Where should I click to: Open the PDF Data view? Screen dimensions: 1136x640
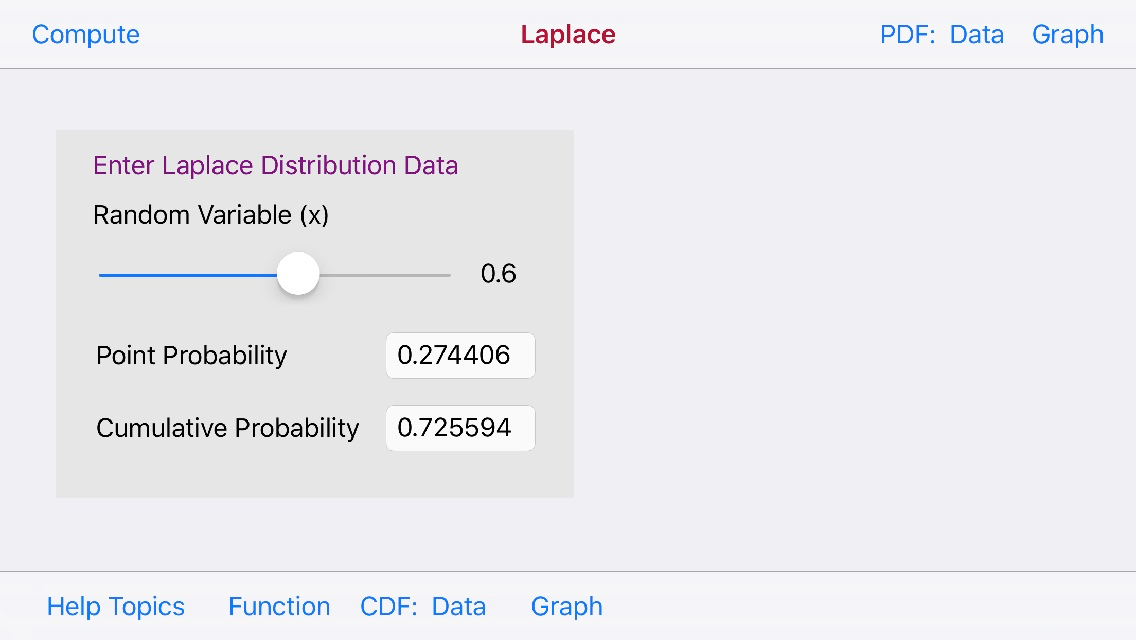pos(977,34)
